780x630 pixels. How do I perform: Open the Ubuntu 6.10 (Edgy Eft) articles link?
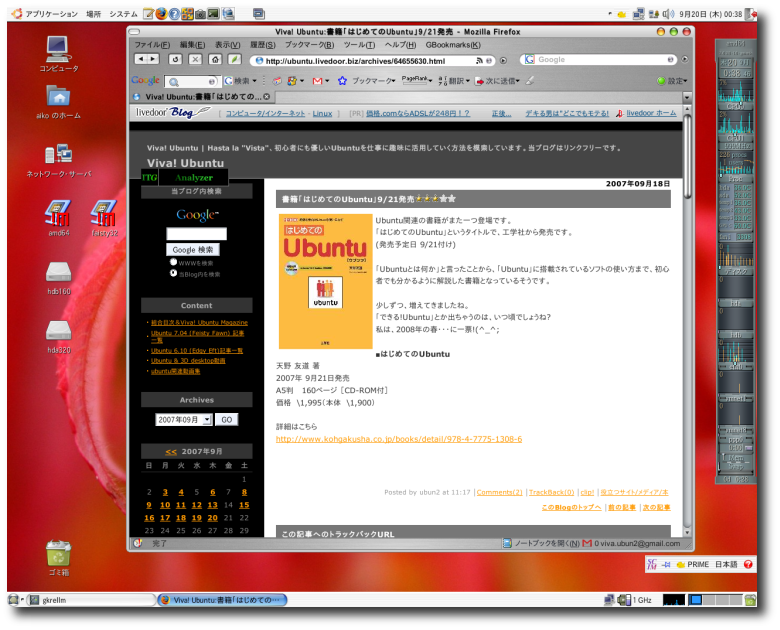(x=196, y=350)
